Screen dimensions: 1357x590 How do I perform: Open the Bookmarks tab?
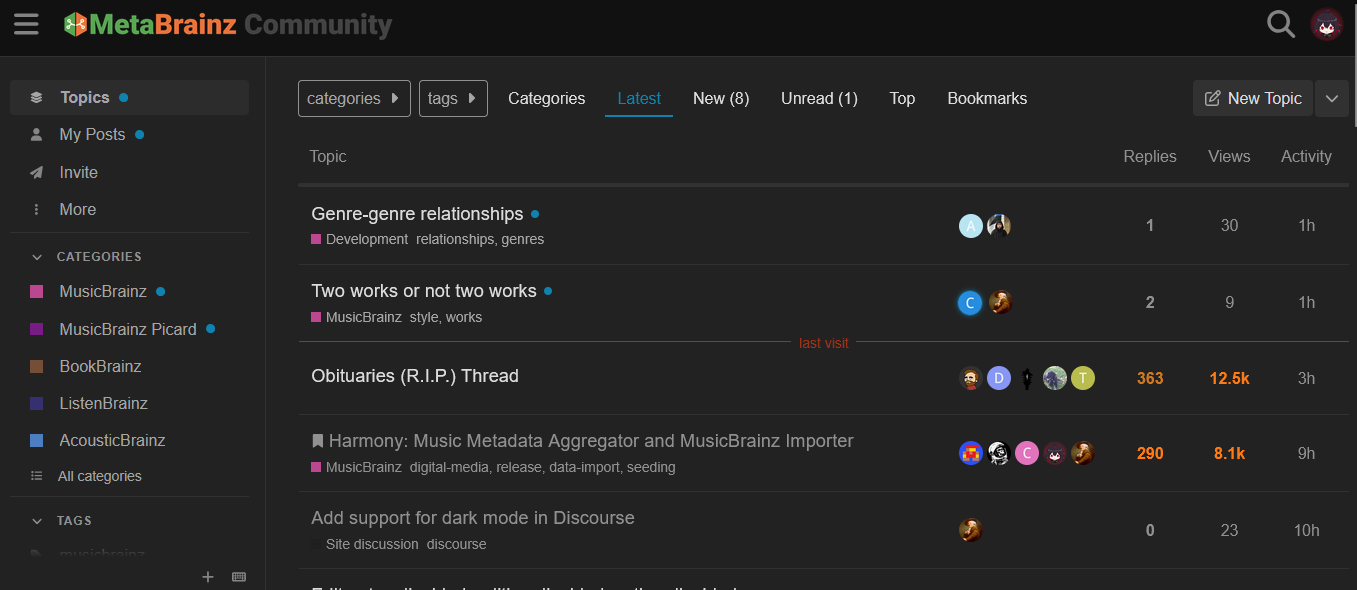coord(987,98)
